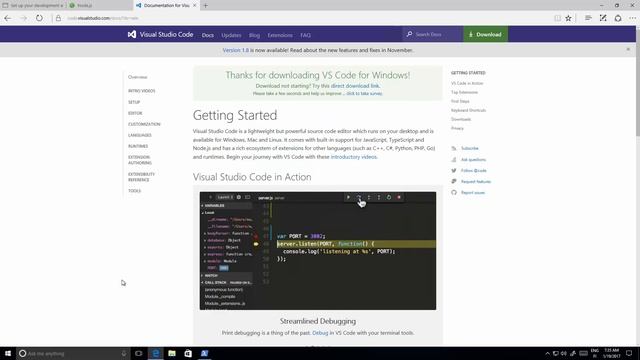The image size is (640, 360).
Task: Open the Docs navigation item
Action: 208,35
